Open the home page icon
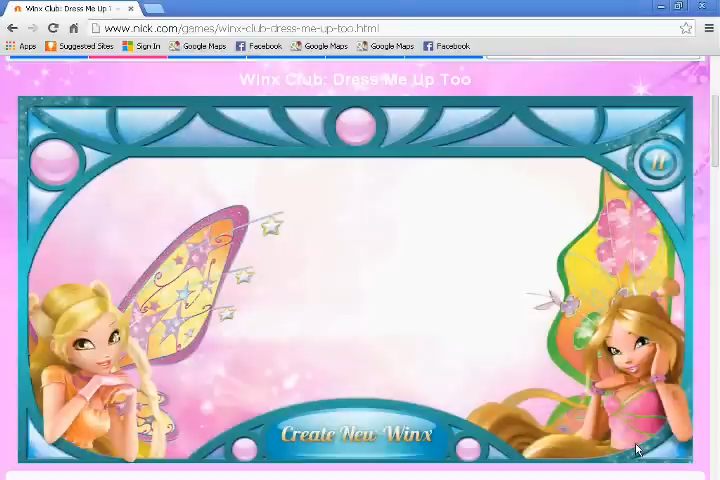This screenshot has height=480, width=720. pos(73,28)
